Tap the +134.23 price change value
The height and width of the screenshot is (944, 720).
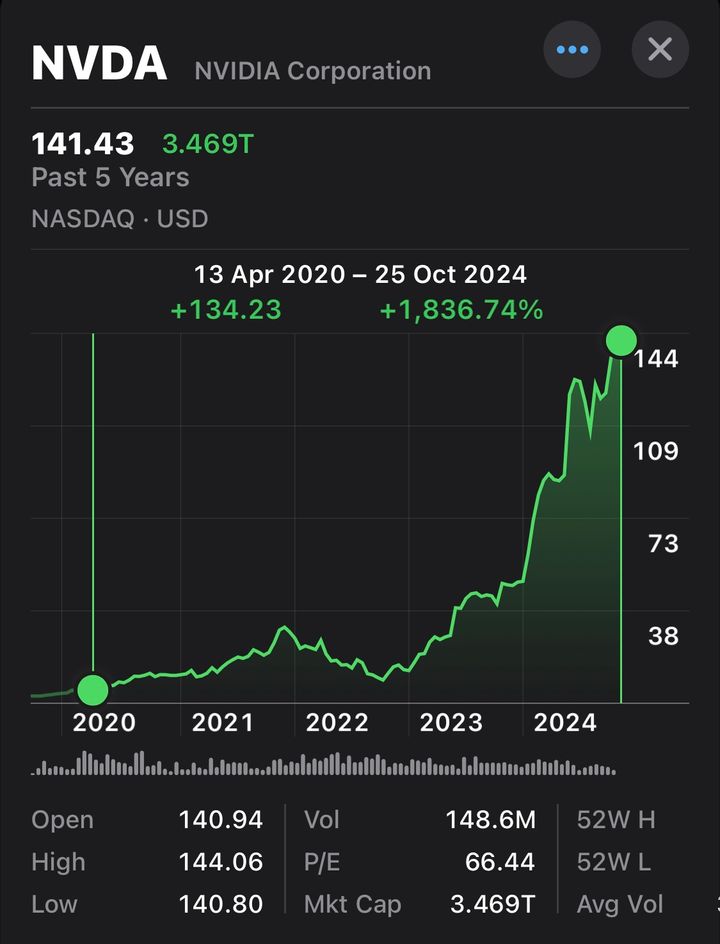pyautogui.click(x=226, y=310)
